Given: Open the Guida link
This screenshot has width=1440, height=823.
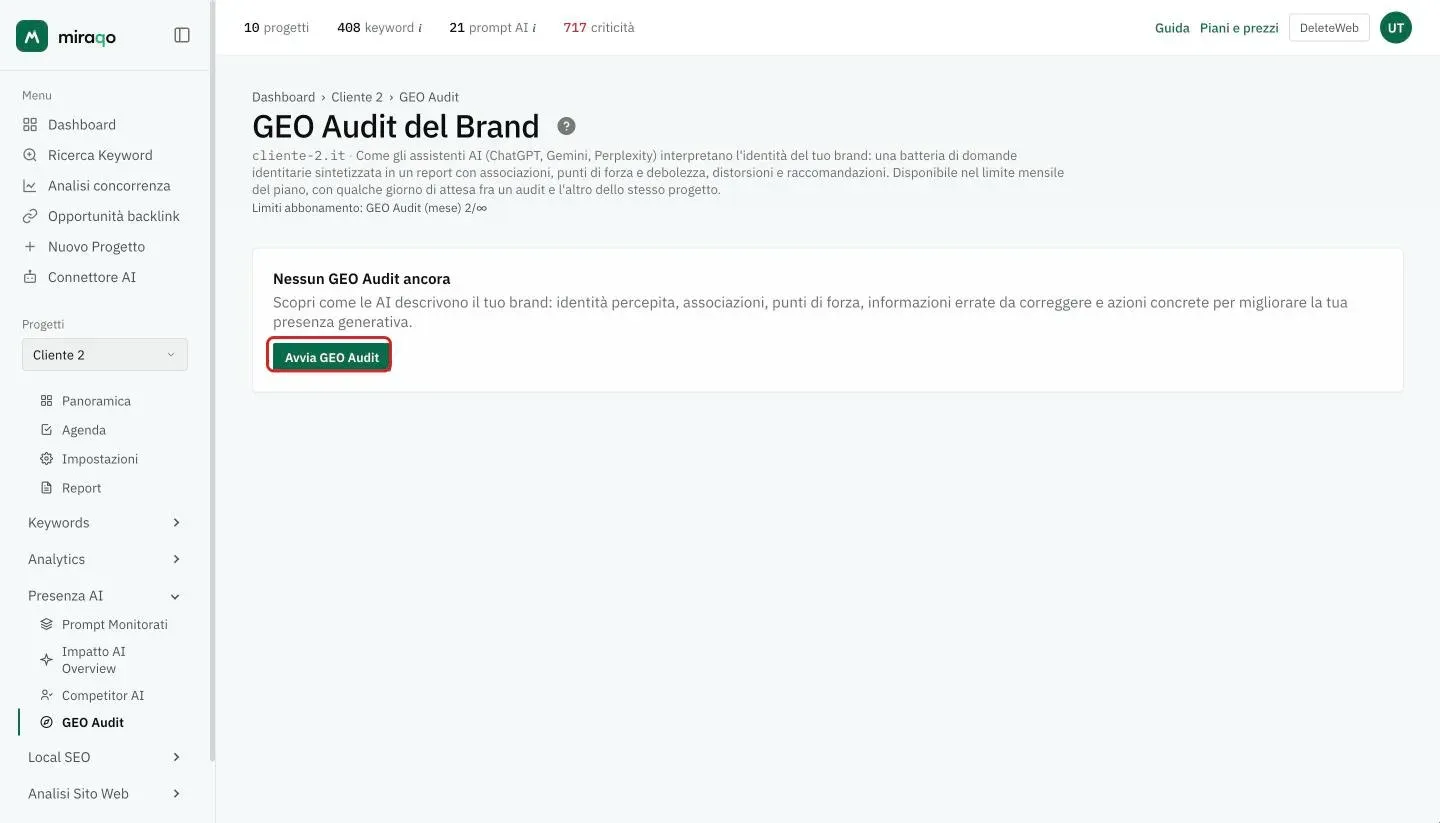Looking at the screenshot, I should 1172,28.
